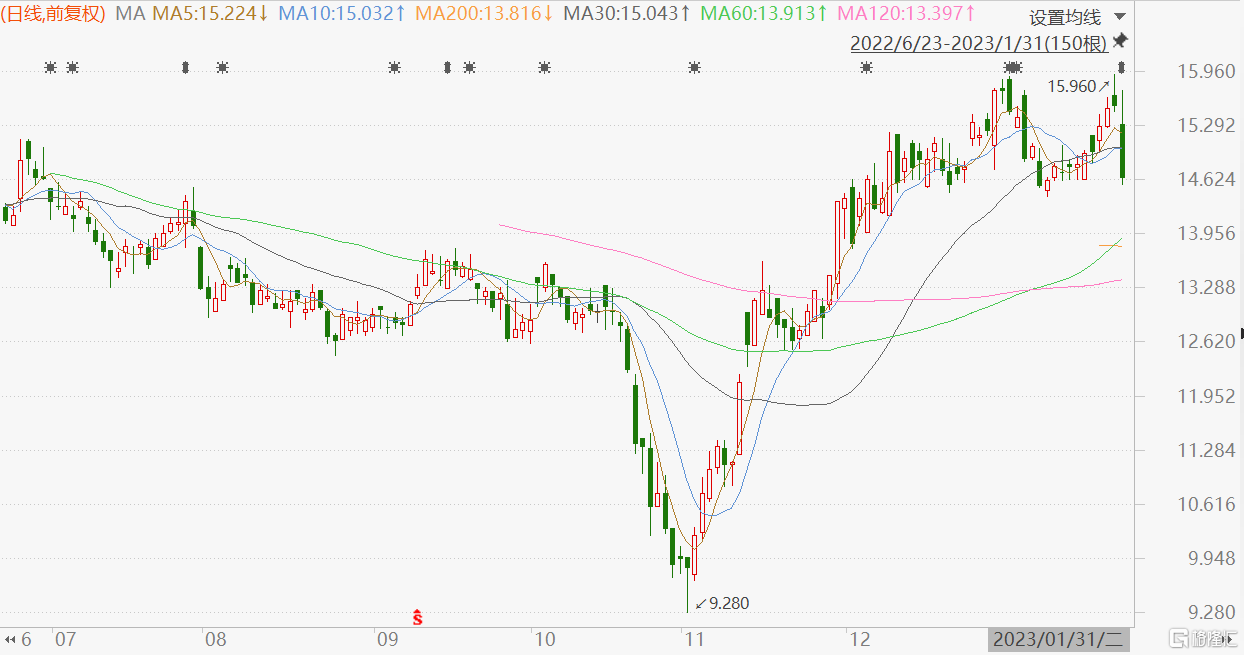
Task: Click the red S marker near the 09 axis label
Action: point(418,616)
